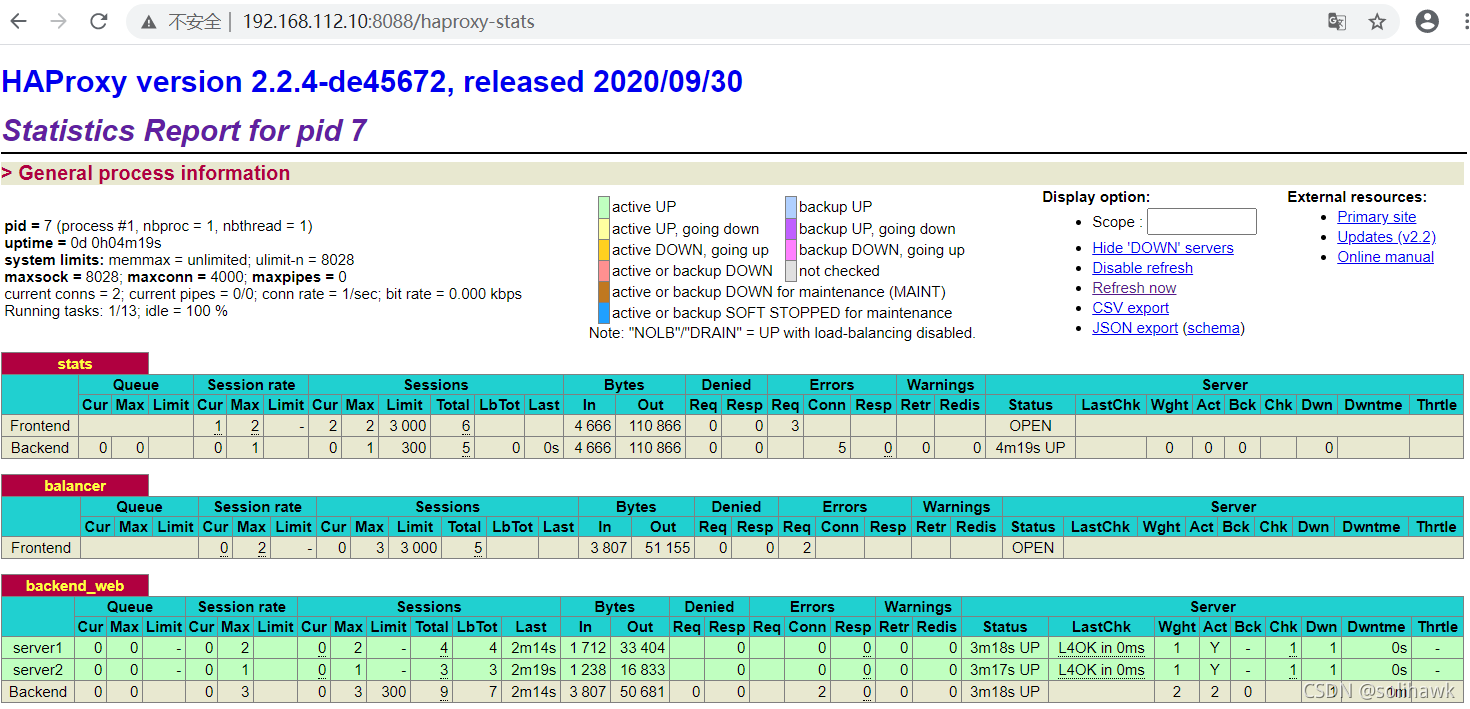
Task: Open the JSON schema link
Action: coord(1213,328)
